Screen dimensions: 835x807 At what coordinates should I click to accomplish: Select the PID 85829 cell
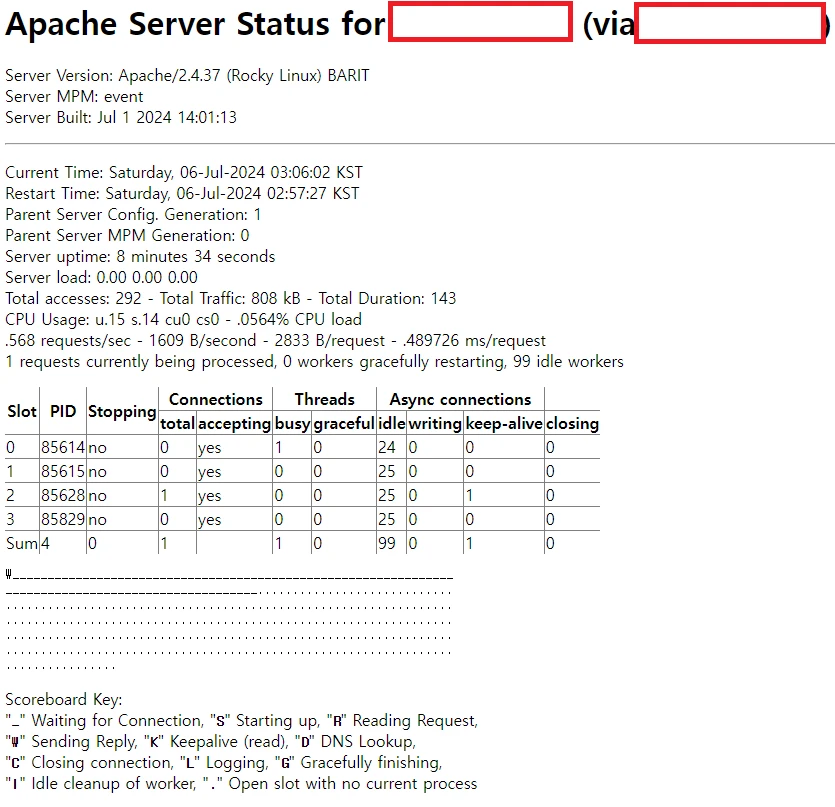[x=63, y=520]
